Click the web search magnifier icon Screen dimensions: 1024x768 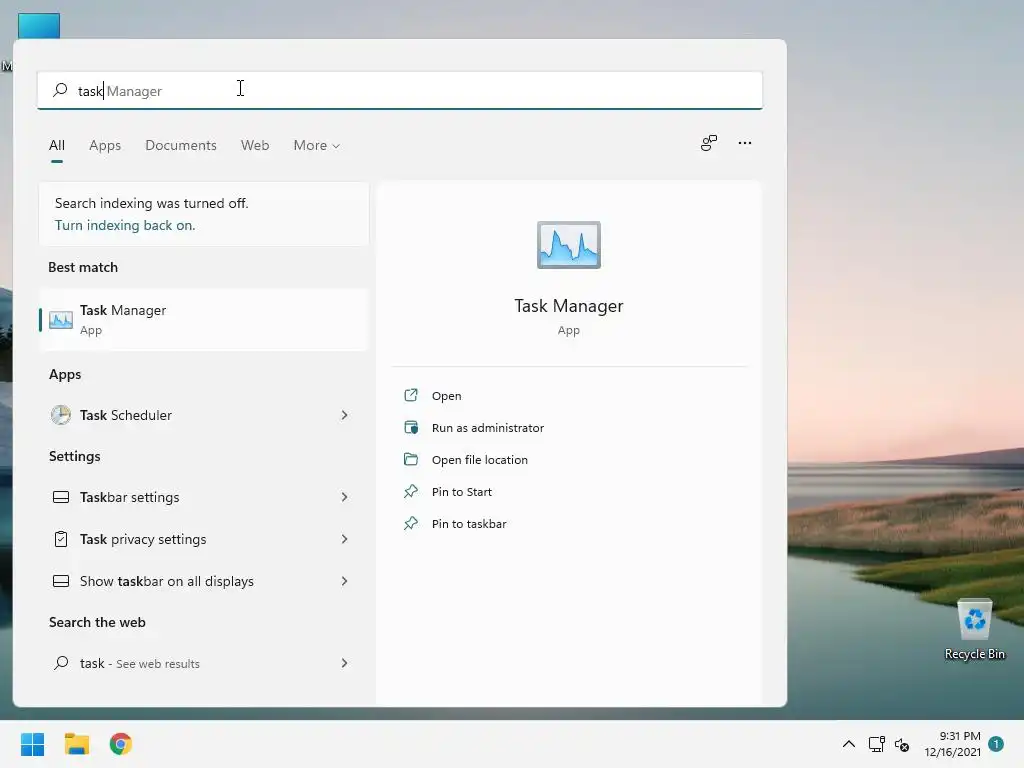(61, 663)
